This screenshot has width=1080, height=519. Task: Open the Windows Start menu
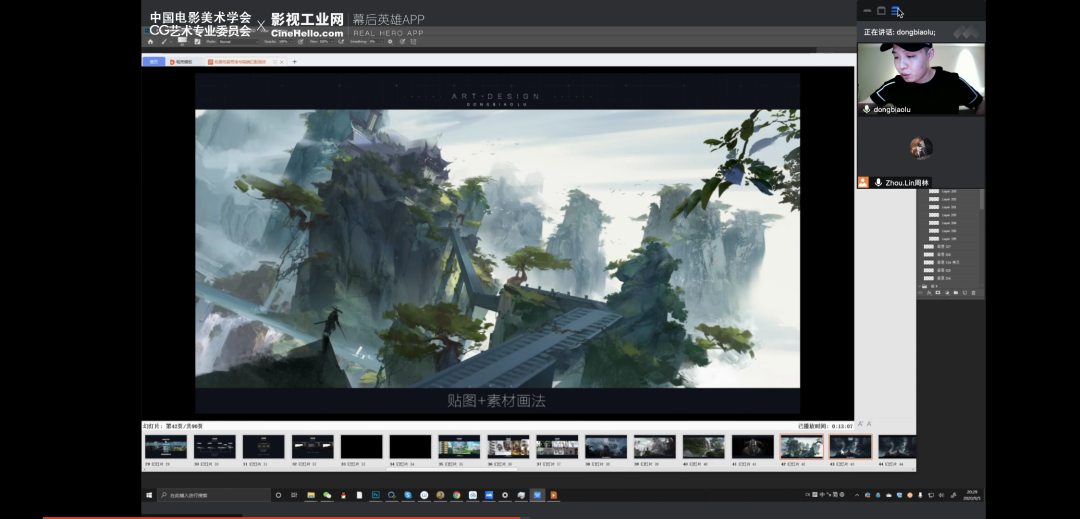(149, 495)
